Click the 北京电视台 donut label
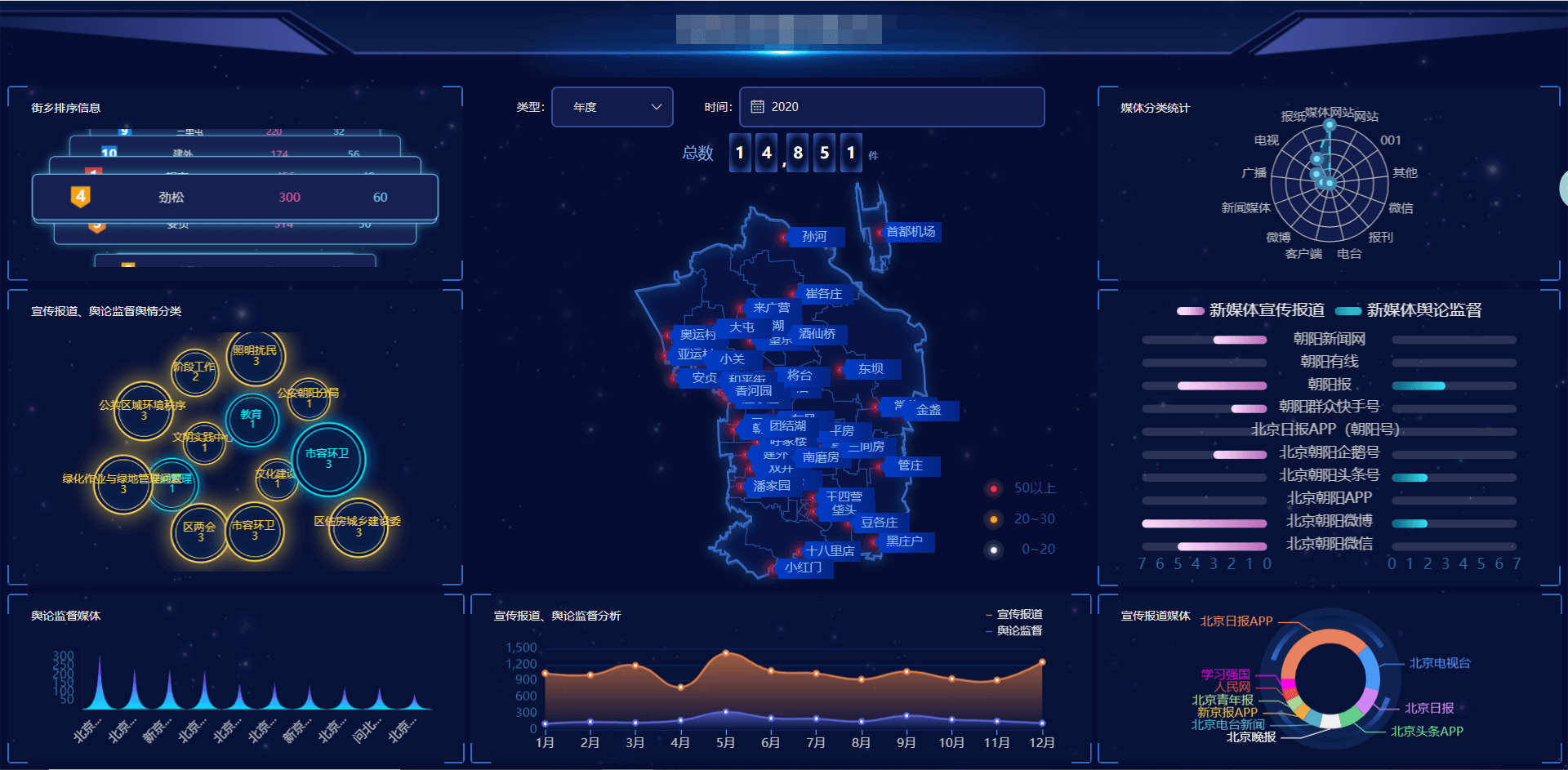This screenshot has width=1568, height=770. click(x=1440, y=663)
